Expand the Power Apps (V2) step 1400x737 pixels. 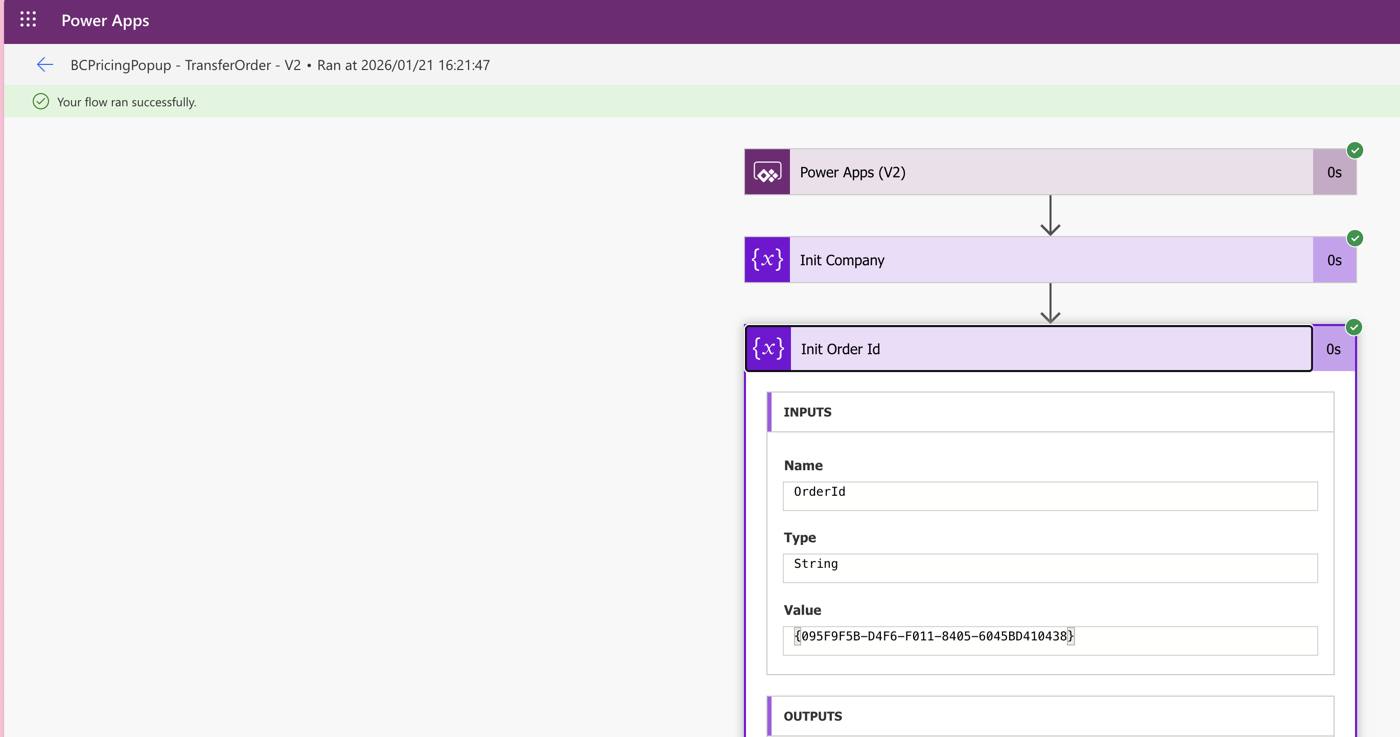click(x=1050, y=172)
